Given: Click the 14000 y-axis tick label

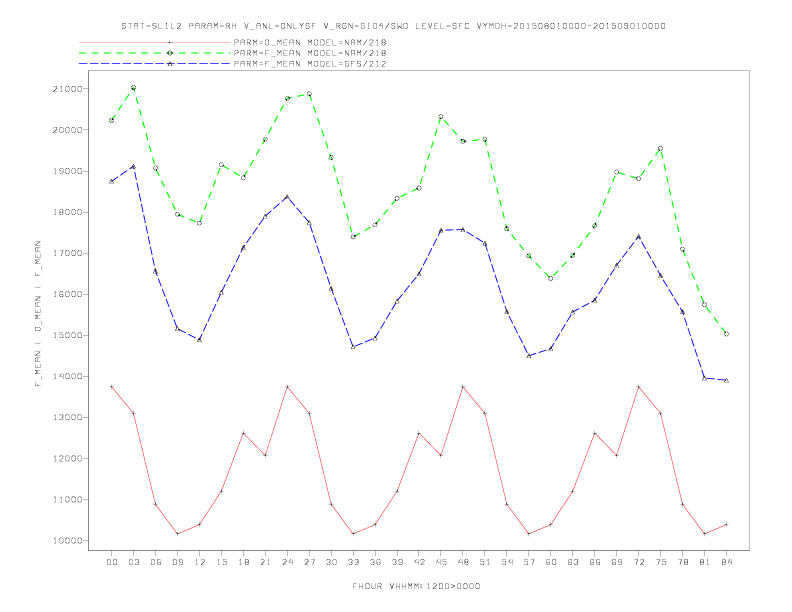Looking at the screenshot, I should pos(67,376).
